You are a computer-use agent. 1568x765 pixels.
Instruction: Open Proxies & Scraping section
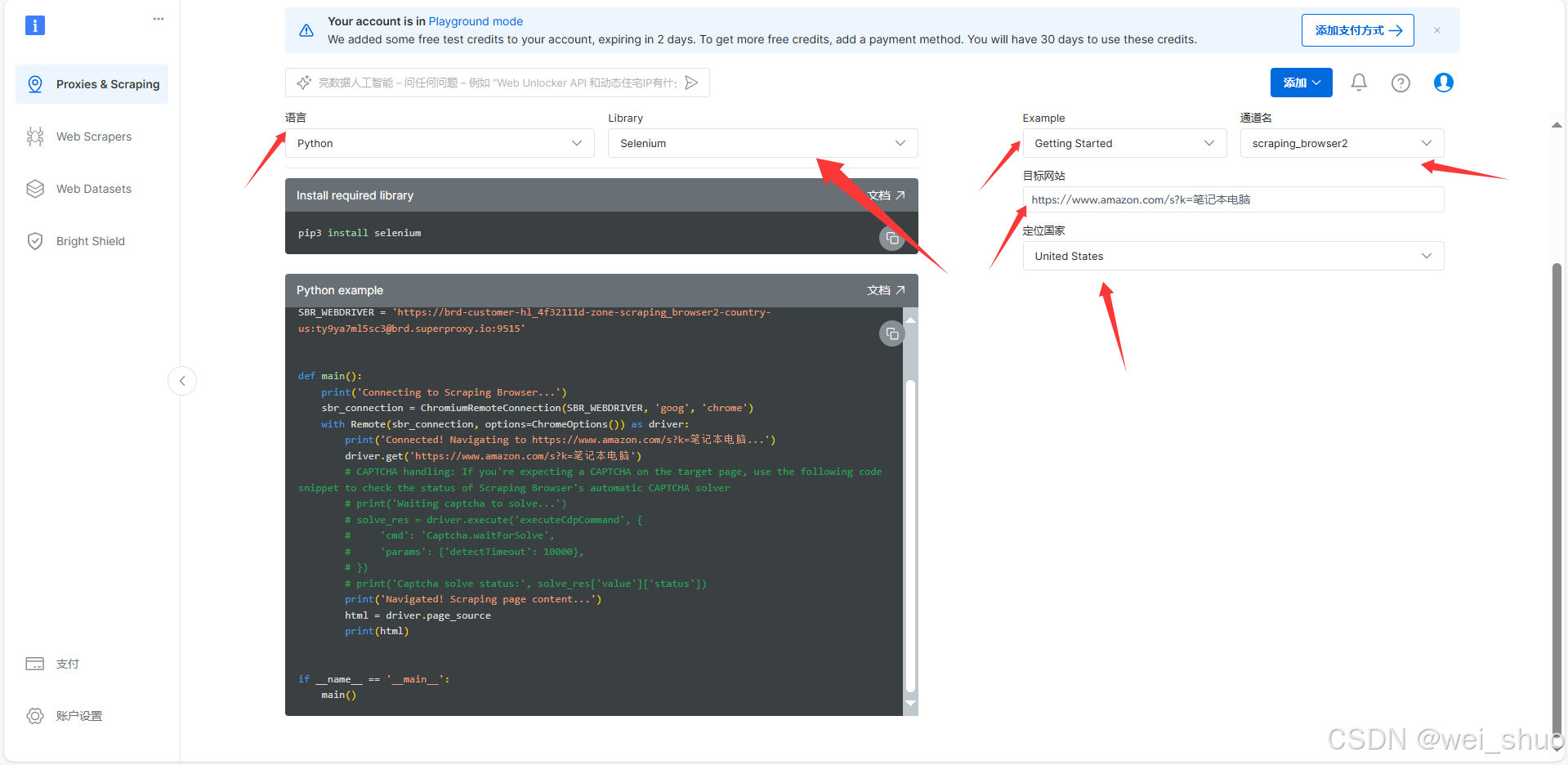92,84
